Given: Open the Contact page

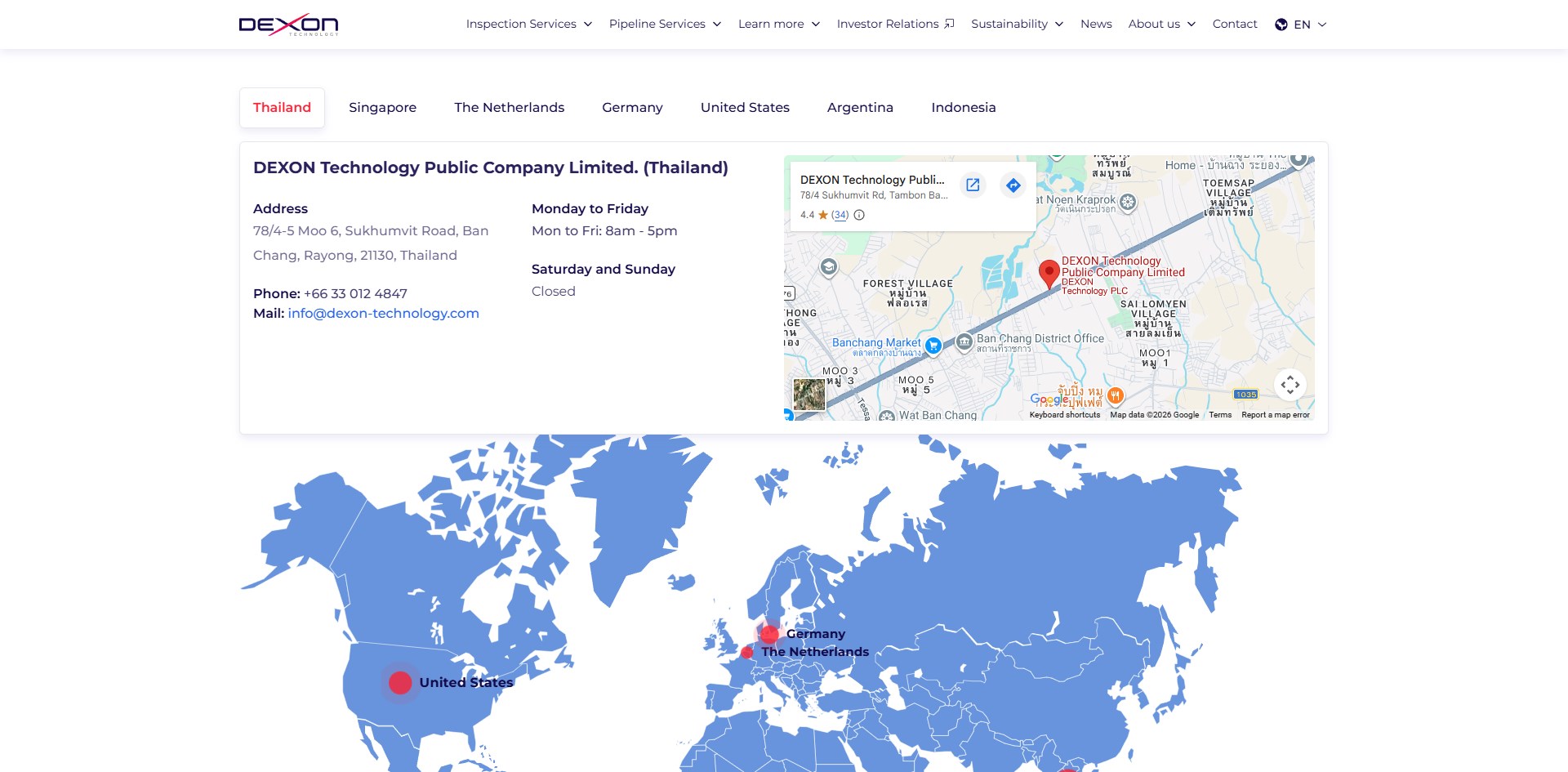Looking at the screenshot, I should point(1235,24).
